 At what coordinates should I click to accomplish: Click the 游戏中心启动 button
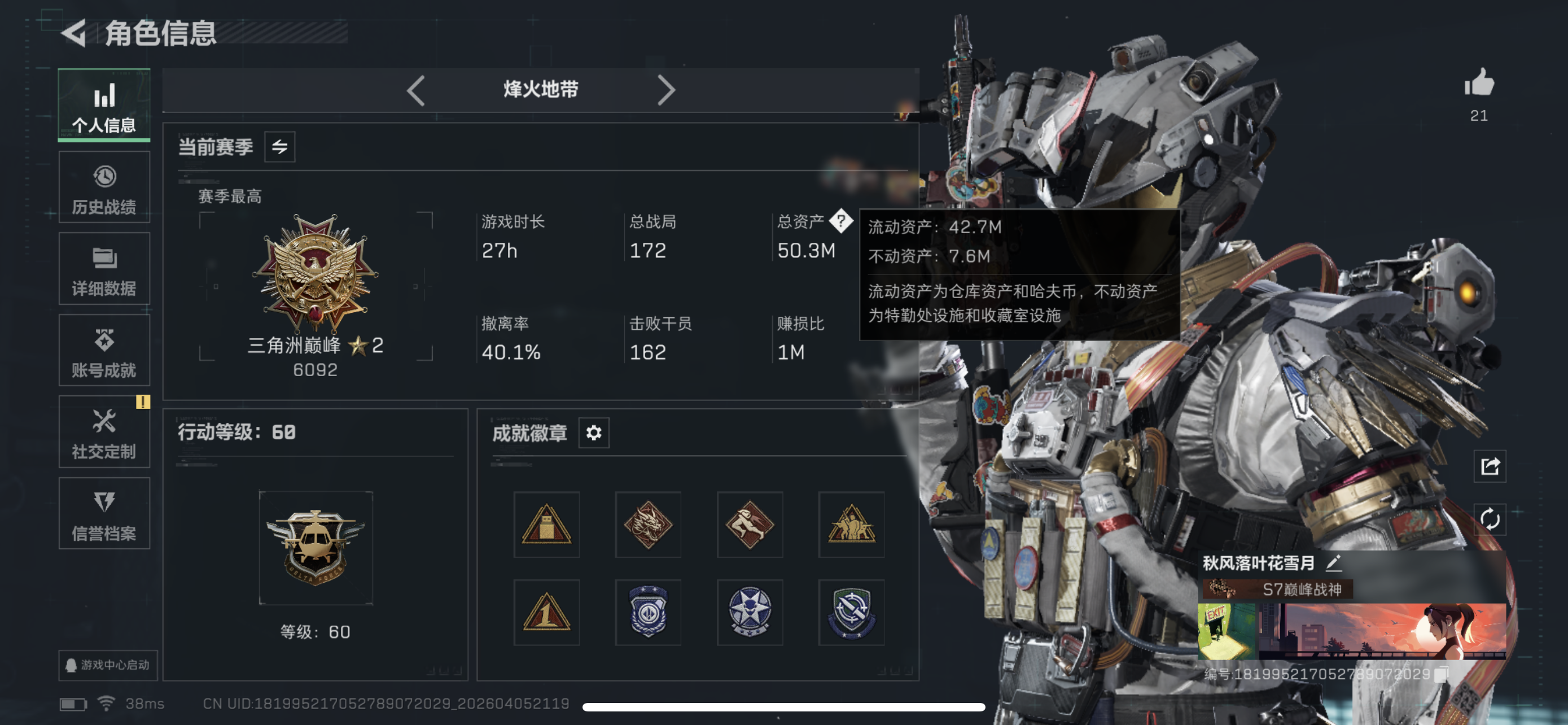tap(108, 665)
